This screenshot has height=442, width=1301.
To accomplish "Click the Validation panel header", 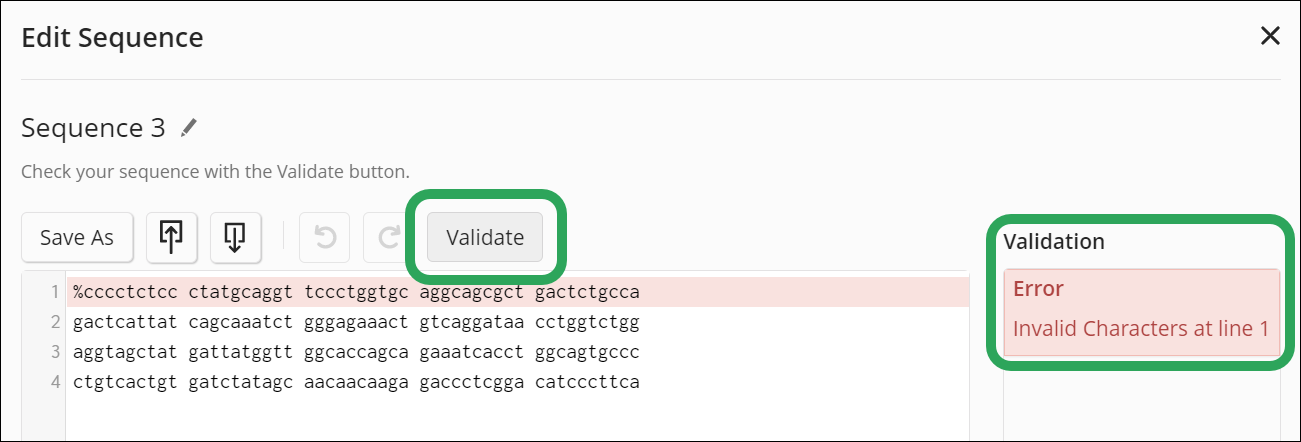I will [x=1054, y=242].
